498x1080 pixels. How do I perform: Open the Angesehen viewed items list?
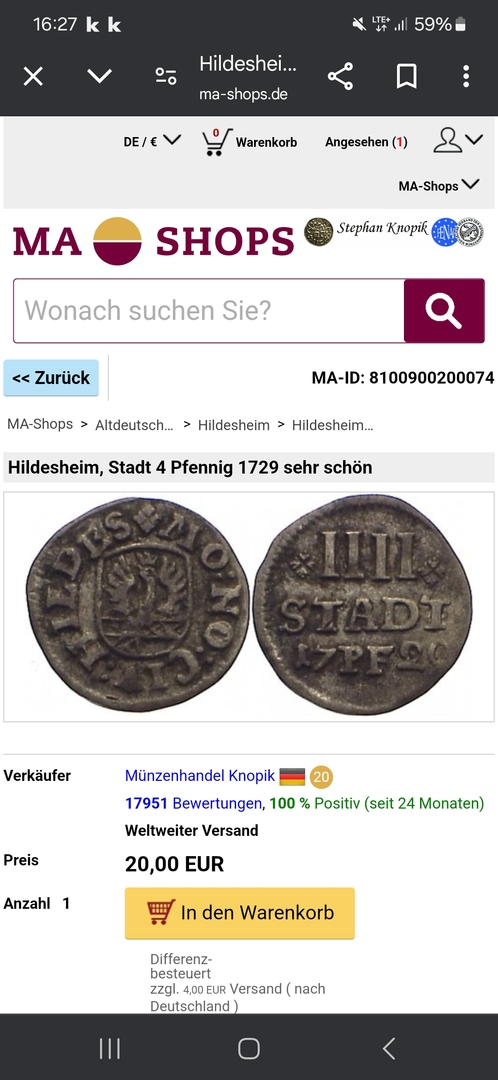[366, 142]
